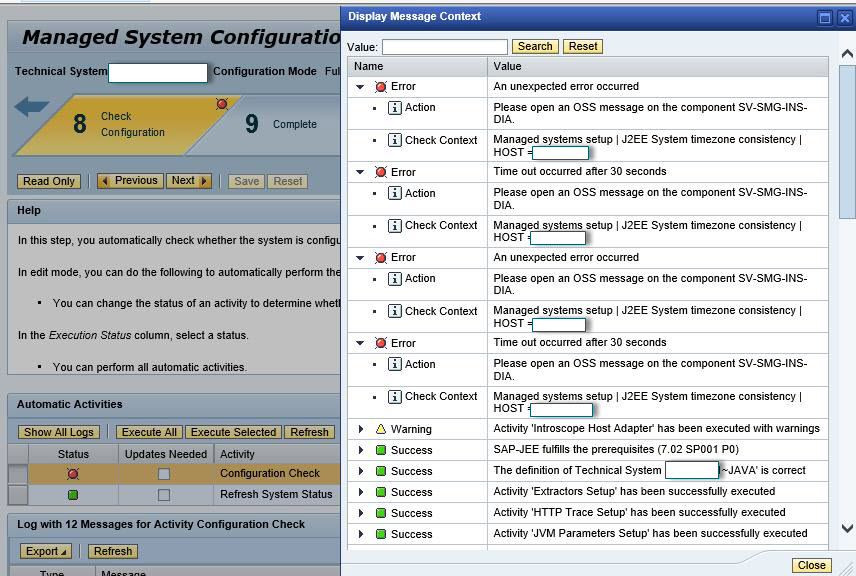Select the 'Refresh System Status' activity text
The image size is (856, 576).
point(276,495)
